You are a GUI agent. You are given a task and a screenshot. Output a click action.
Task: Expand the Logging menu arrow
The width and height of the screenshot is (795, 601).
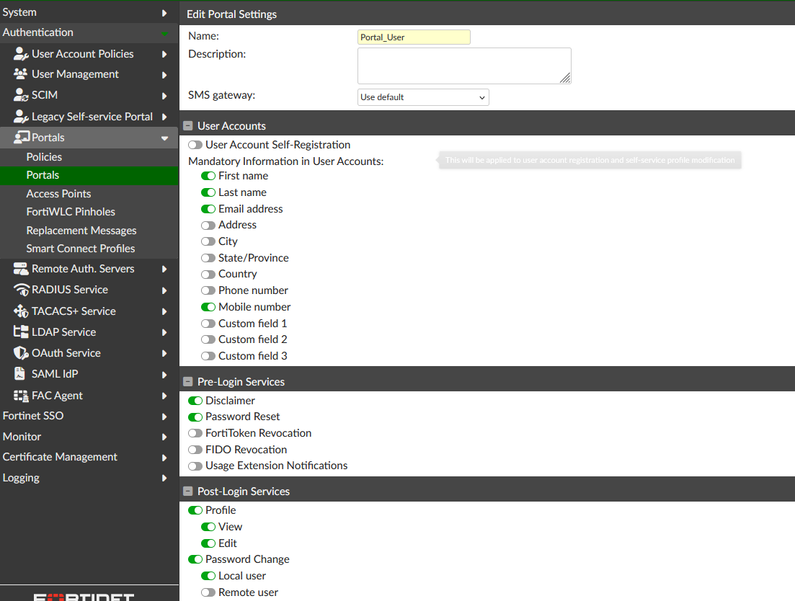164,478
